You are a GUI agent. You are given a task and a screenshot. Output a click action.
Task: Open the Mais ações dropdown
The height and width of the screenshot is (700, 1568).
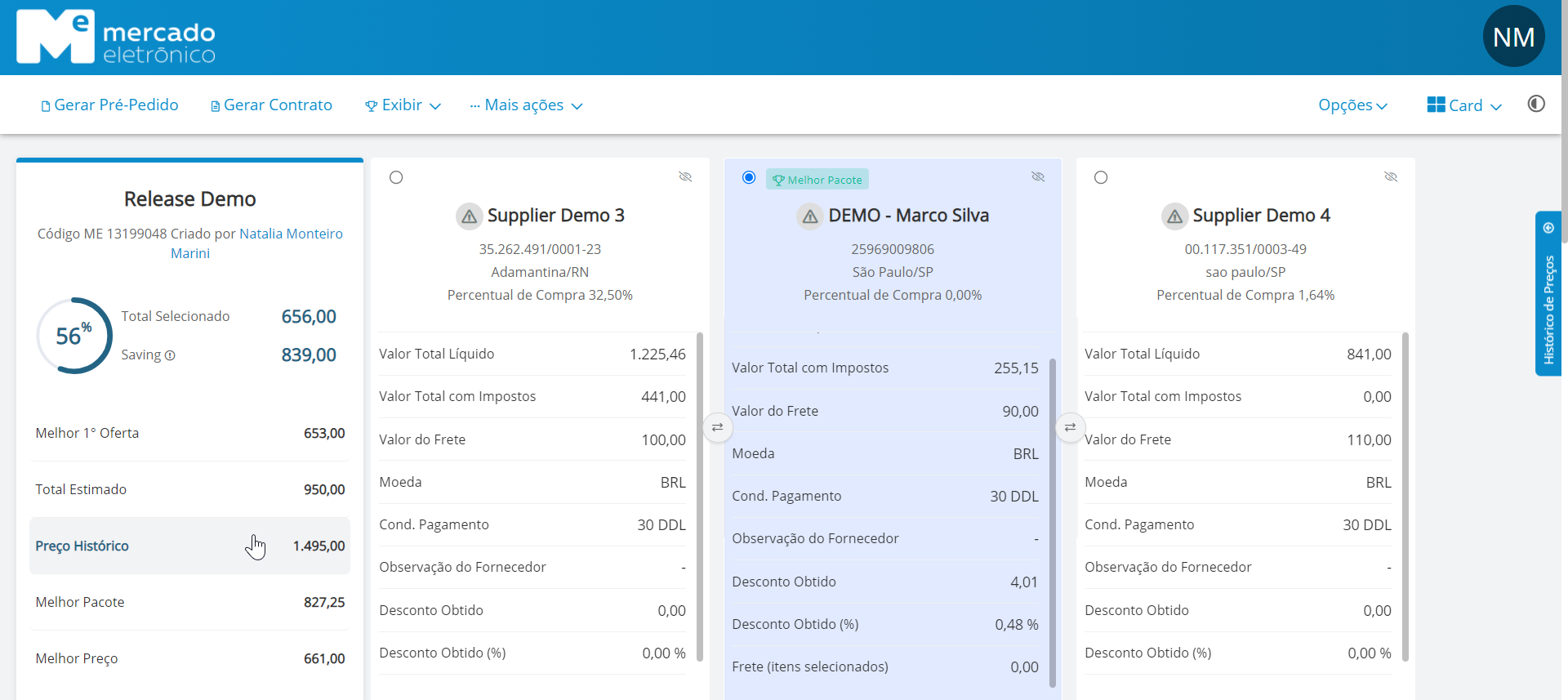[x=526, y=105]
